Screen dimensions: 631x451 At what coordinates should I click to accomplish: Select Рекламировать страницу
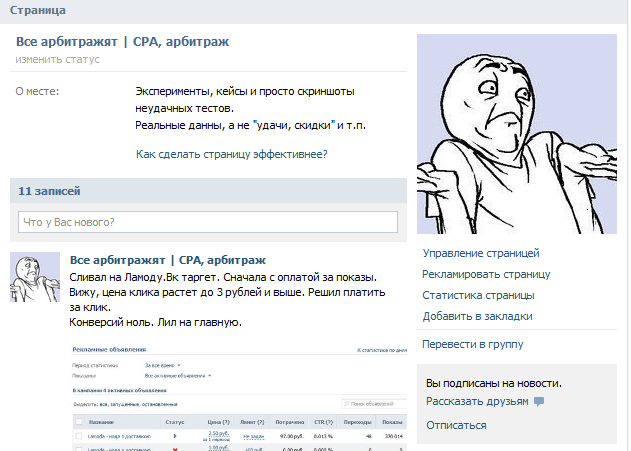point(486,274)
